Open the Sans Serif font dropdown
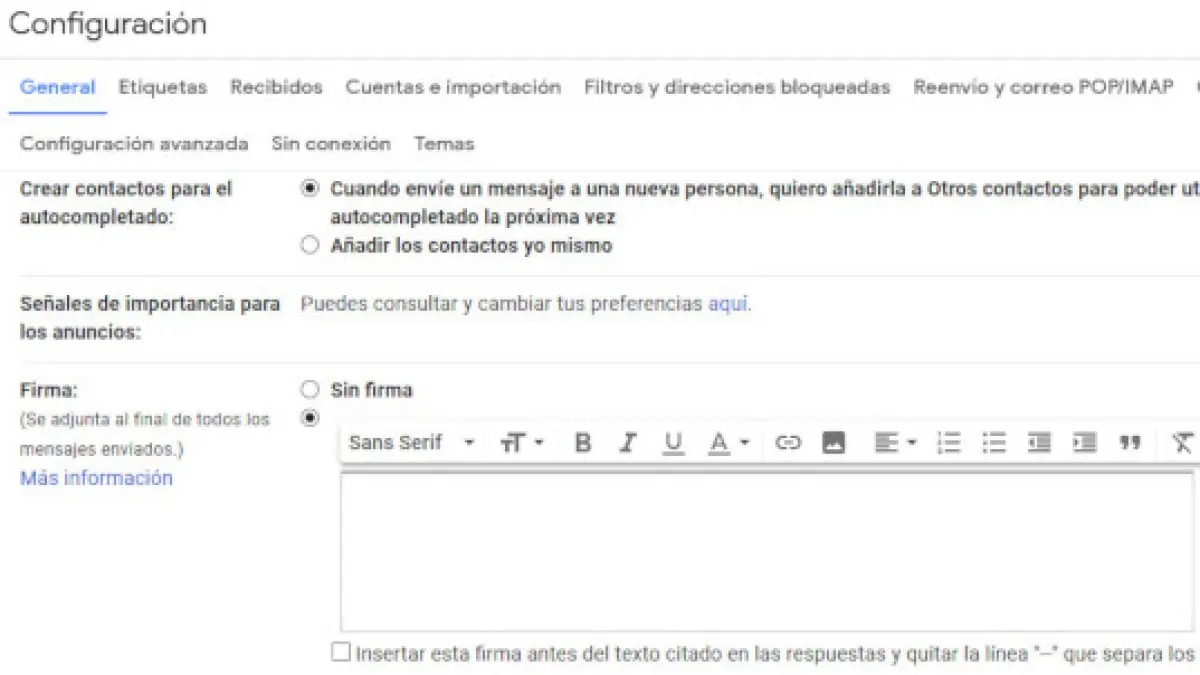 tap(411, 443)
